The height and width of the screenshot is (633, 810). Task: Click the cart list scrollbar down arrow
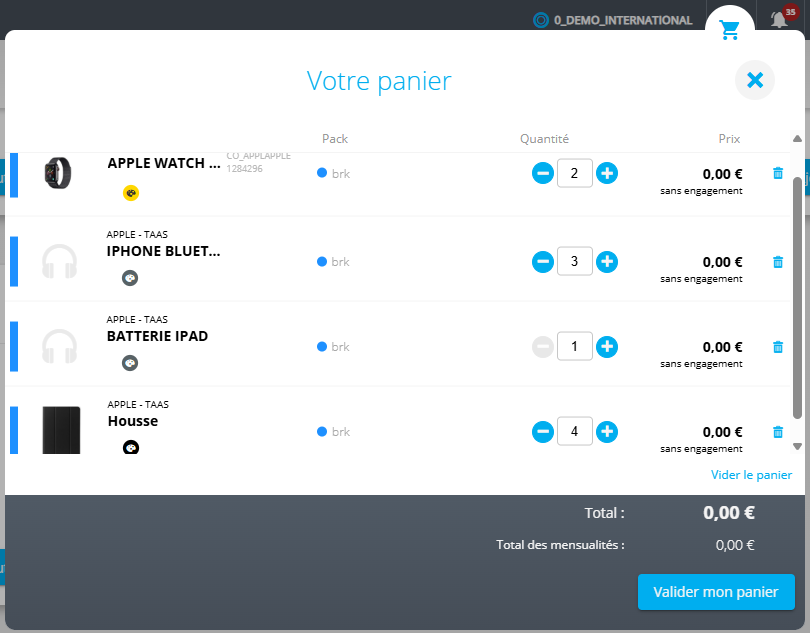pyautogui.click(x=797, y=446)
